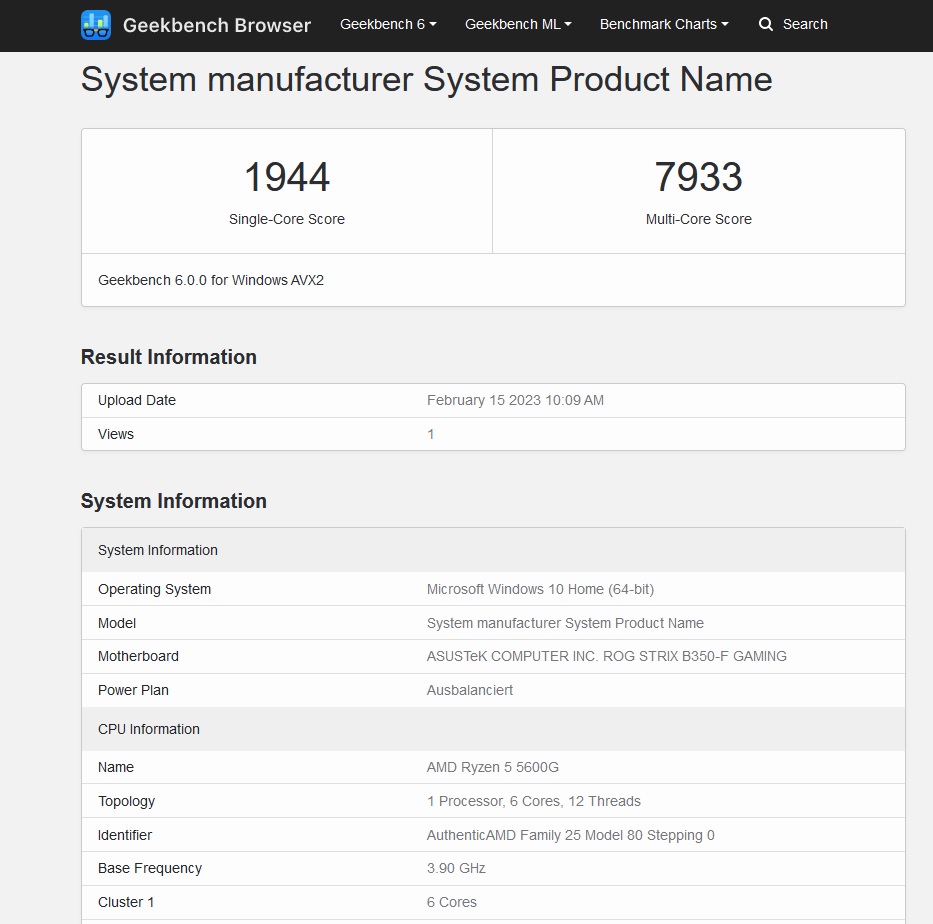The height and width of the screenshot is (924, 933).
Task: Click the Result Information heading
Action: (168, 357)
